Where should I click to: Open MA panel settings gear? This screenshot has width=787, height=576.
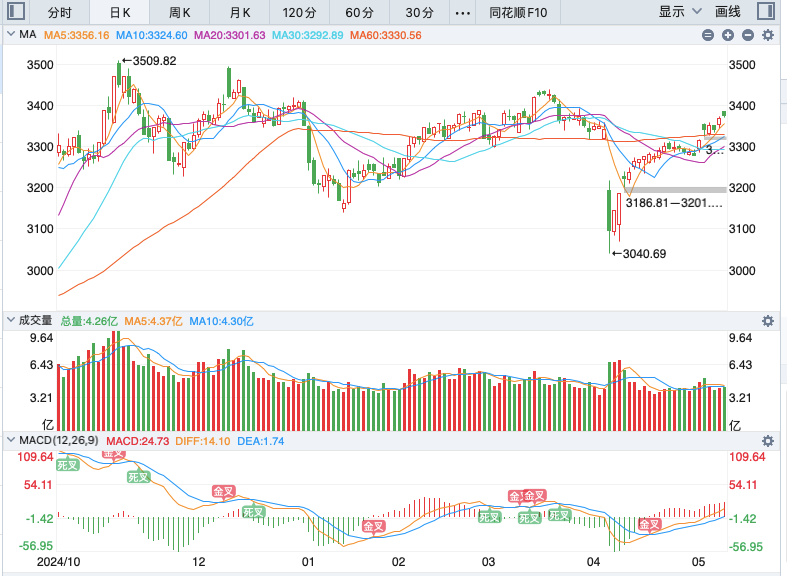click(x=768, y=35)
